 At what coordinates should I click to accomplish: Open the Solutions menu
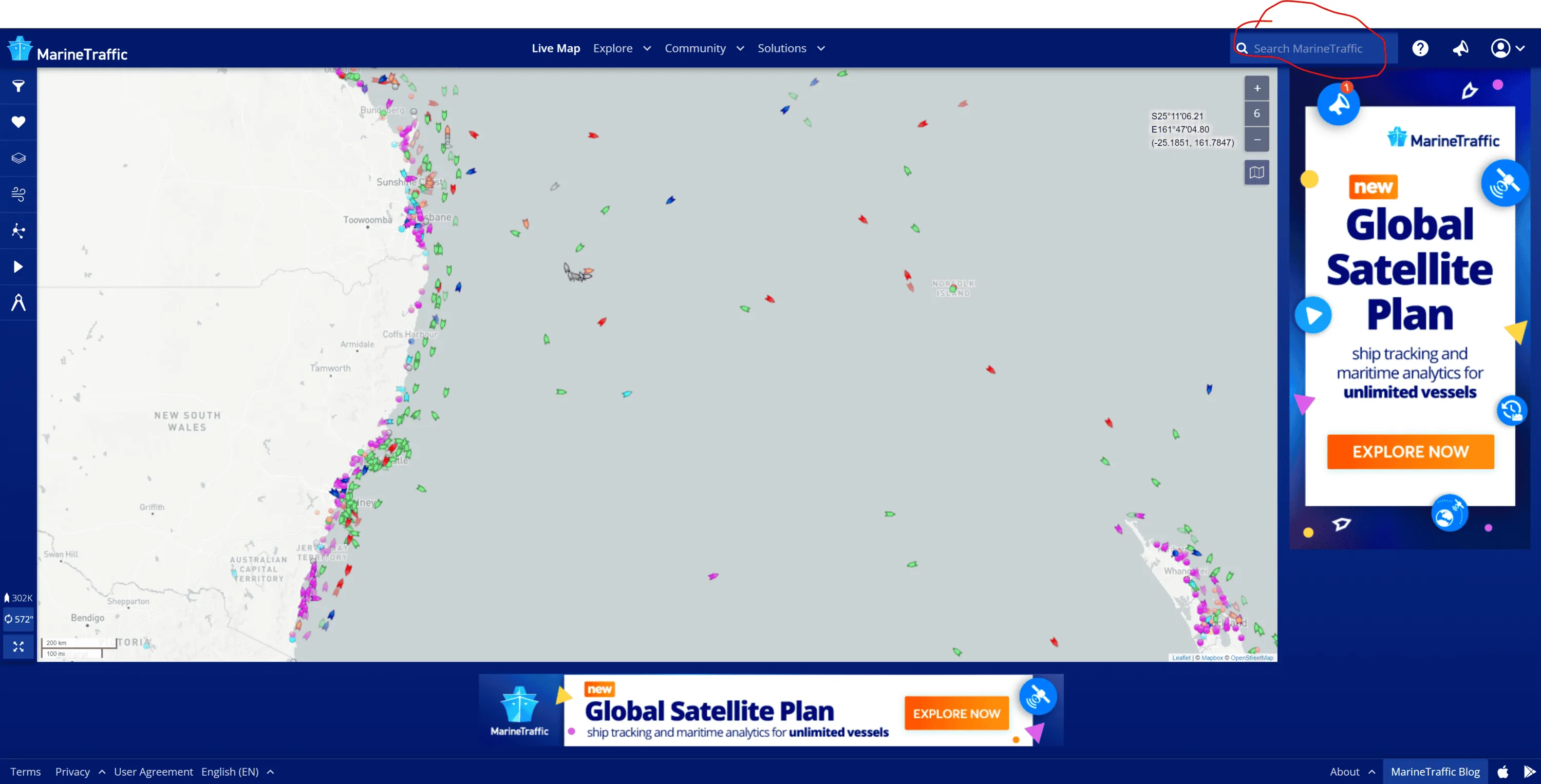(x=782, y=48)
